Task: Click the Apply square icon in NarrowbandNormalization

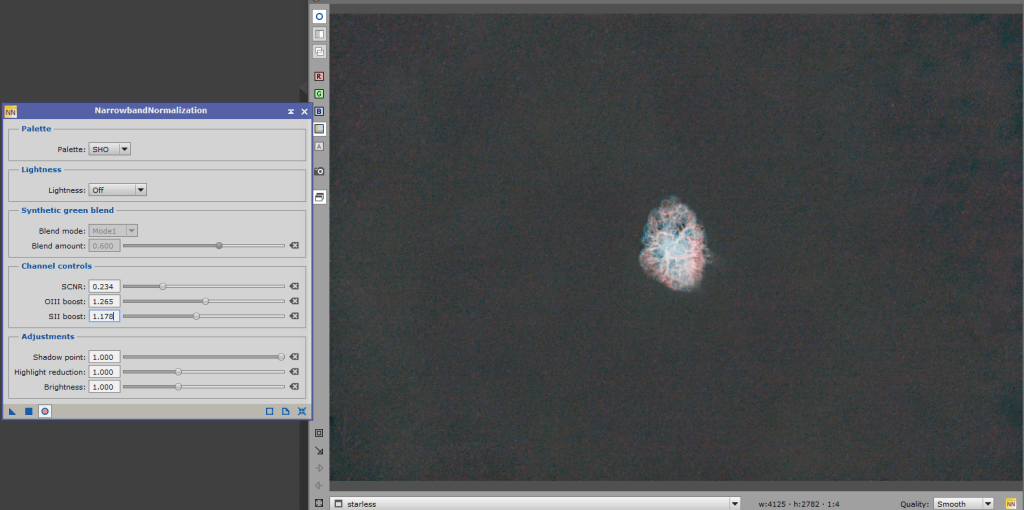Action: click(29, 411)
